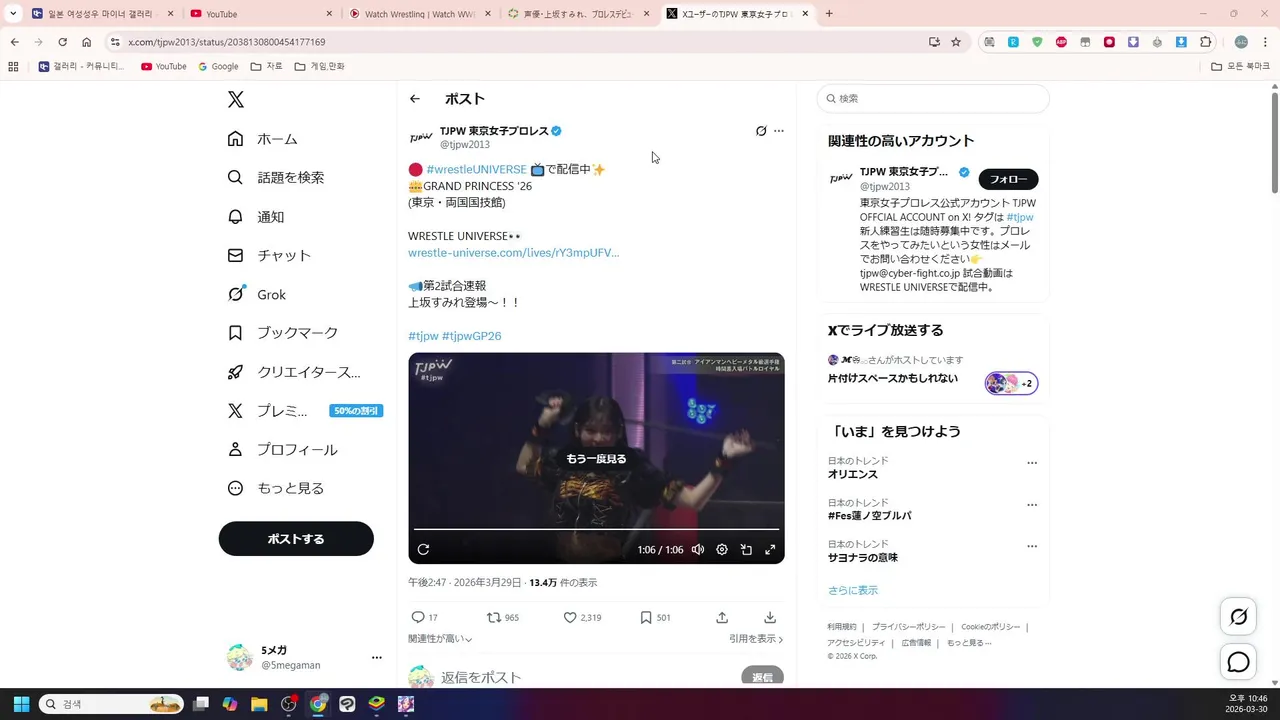Screen dimensions: 1280x720
Task: Open 引用を表示 quotes link
Action: (x=756, y=639)
